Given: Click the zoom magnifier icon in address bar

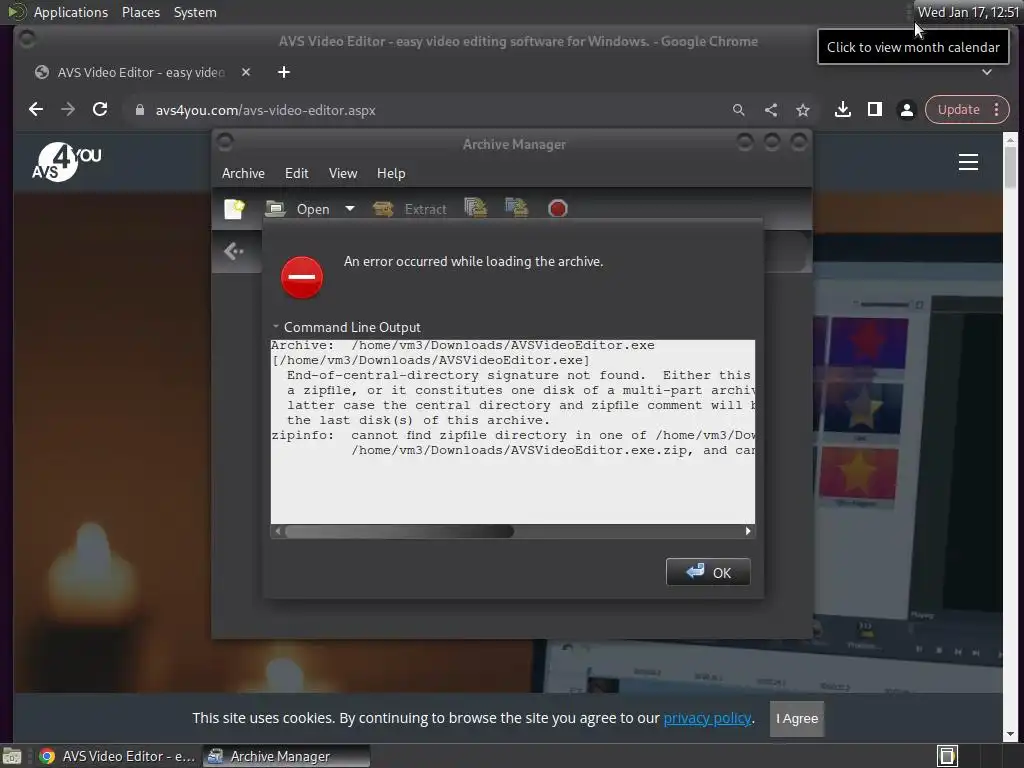Looking at the screenshot, I should [739, 110].
